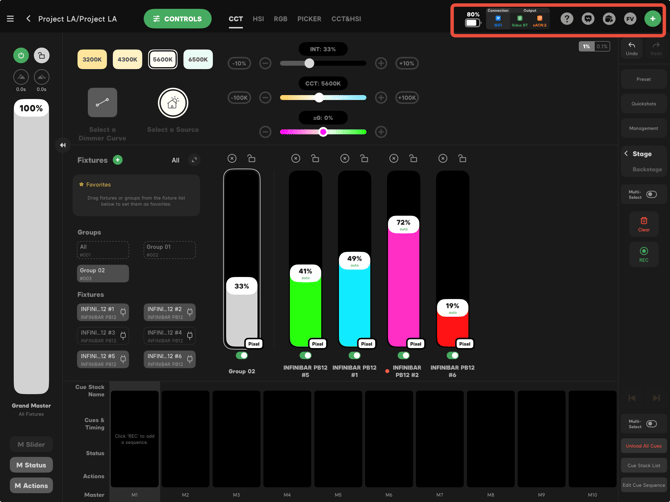670x502 pixels.
Task: Remove the INFINIBAR PB12 #2 fader
Action: [x=394, y=159]
